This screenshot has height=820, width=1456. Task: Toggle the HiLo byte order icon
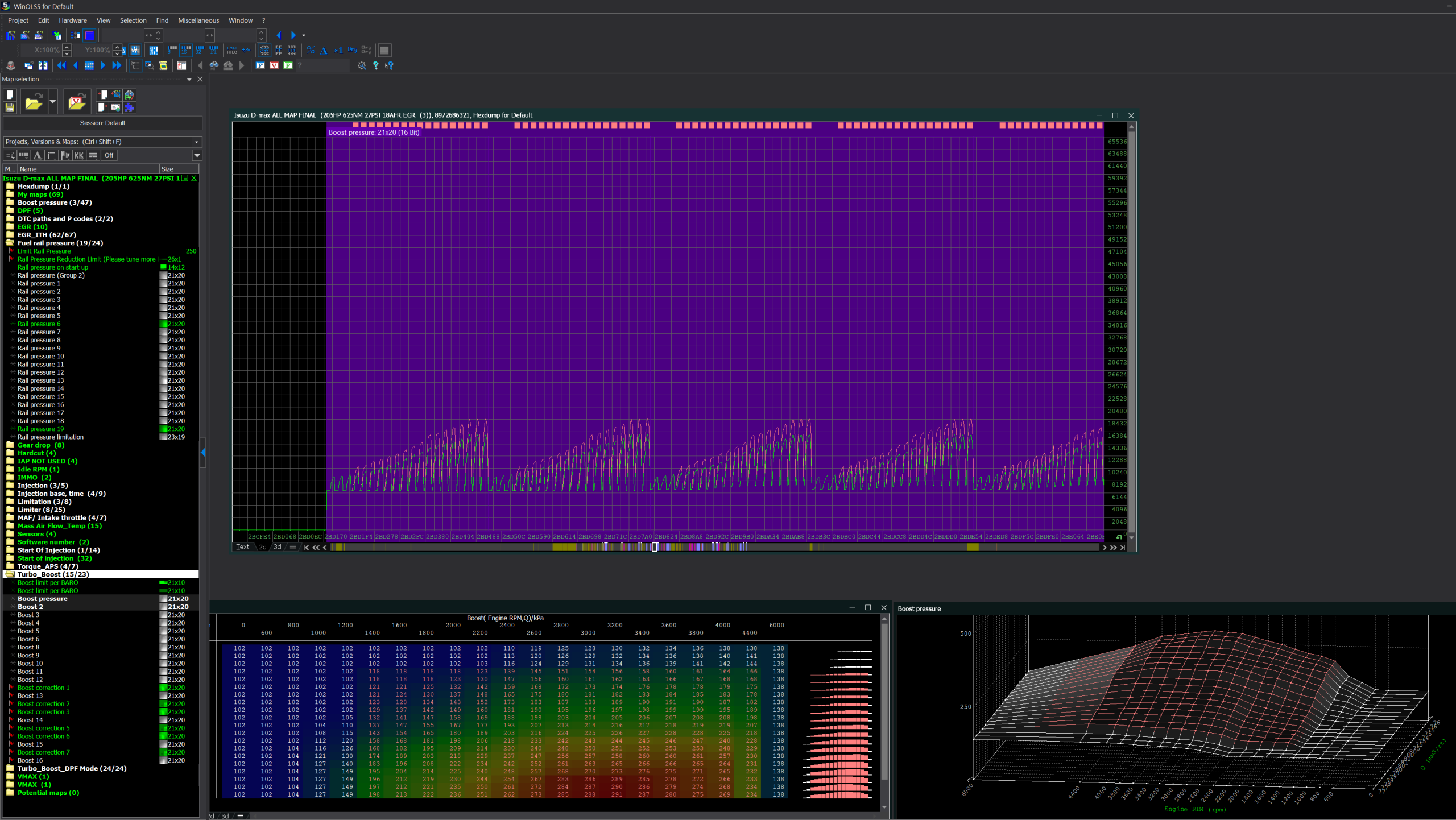pyautogui.click(x=232, y=50)
